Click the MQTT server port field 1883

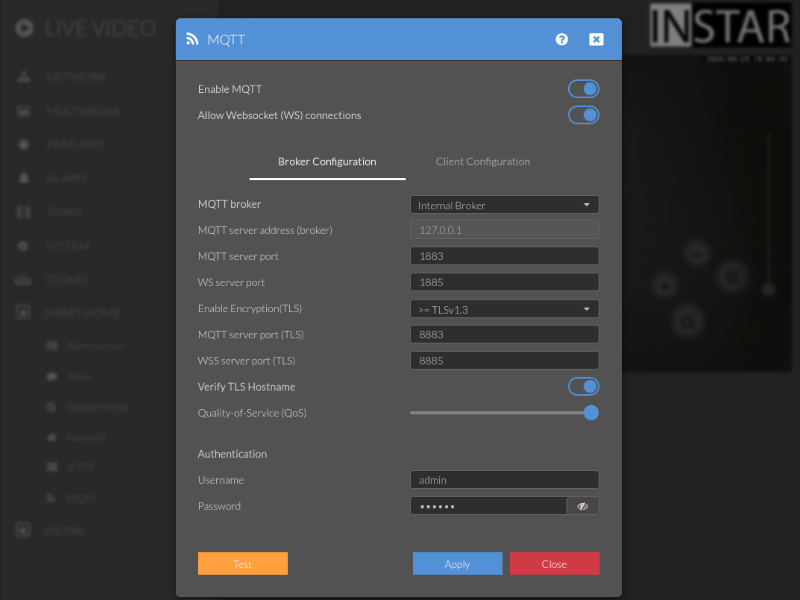(x=505, y=256)
